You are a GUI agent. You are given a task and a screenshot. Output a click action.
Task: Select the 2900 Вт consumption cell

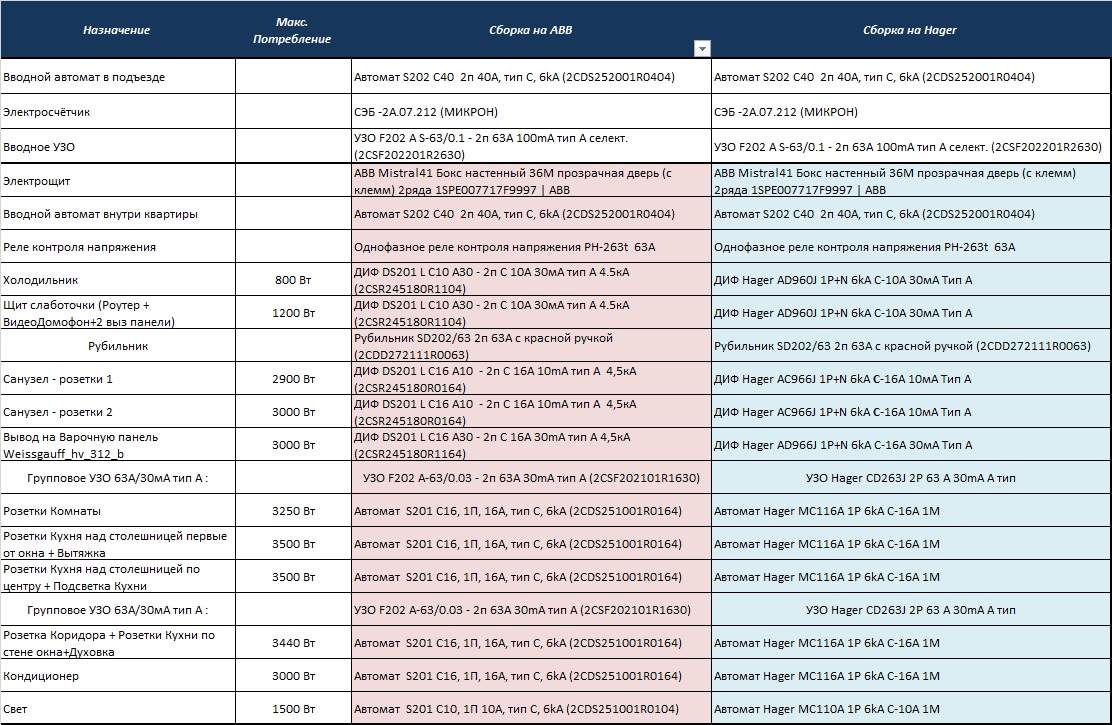click(293, 379)
